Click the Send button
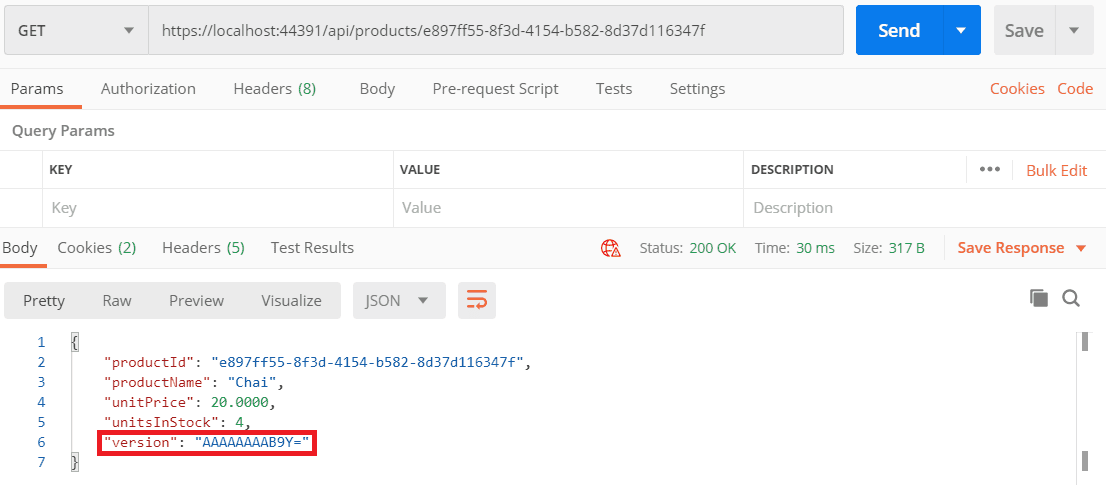Image resolution: width=1106 pixels, height=485 pixels. point(898,31)
